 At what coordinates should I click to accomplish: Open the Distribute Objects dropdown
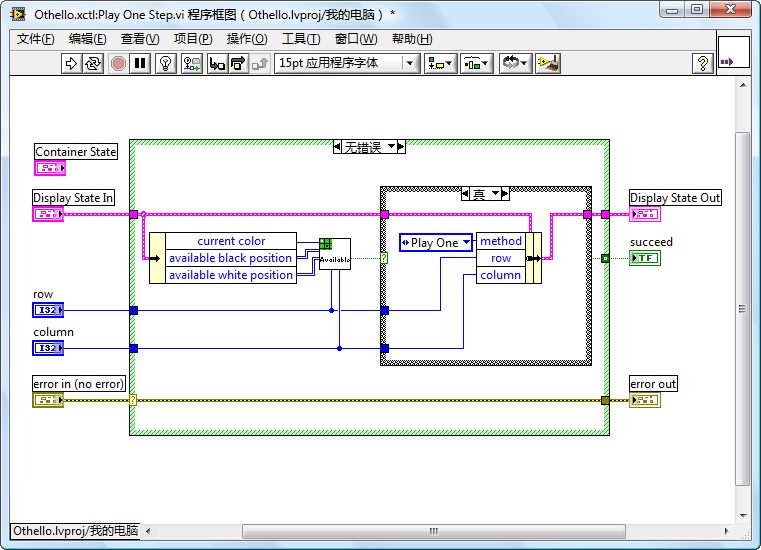476,63
